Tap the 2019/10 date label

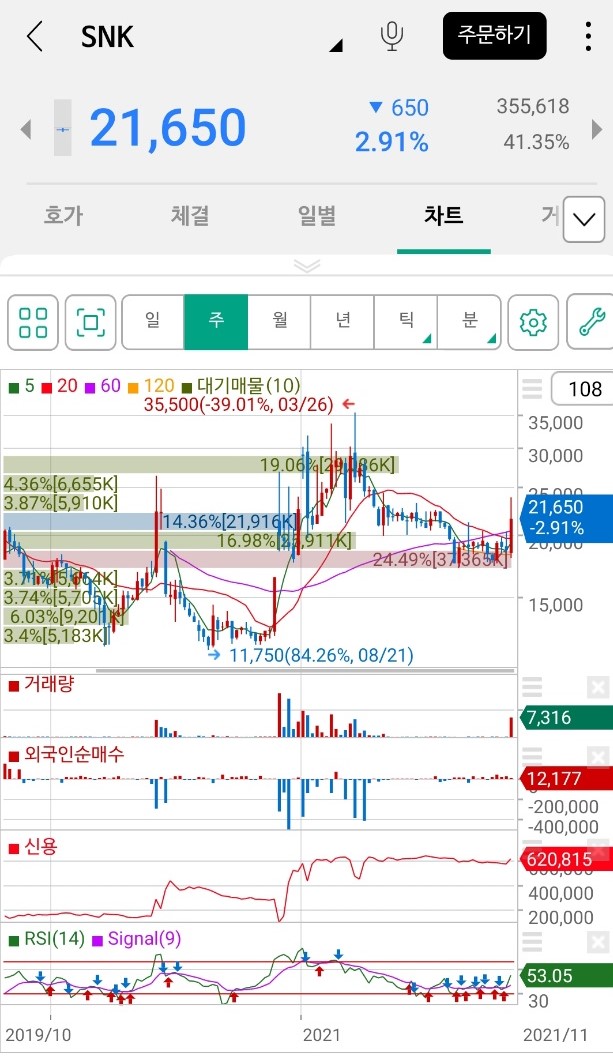pyautogui.click(x=38, y=1034)
